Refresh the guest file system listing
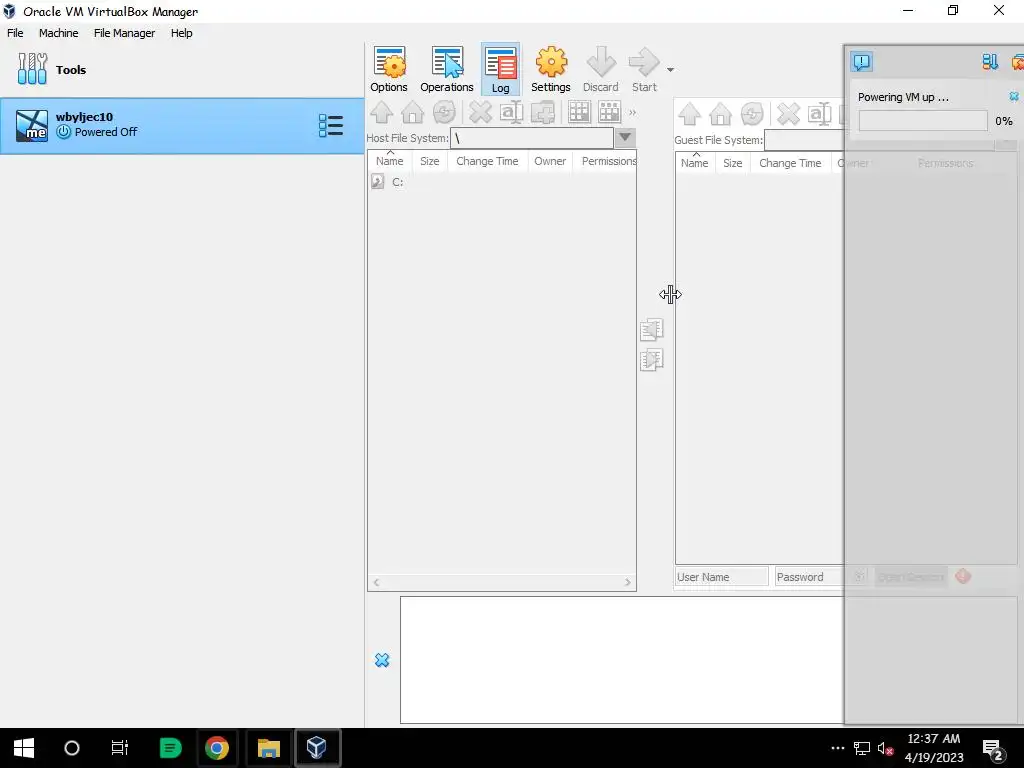Image resolution: width=1024 pixels, height=768 pixels. tap(752, 114)
